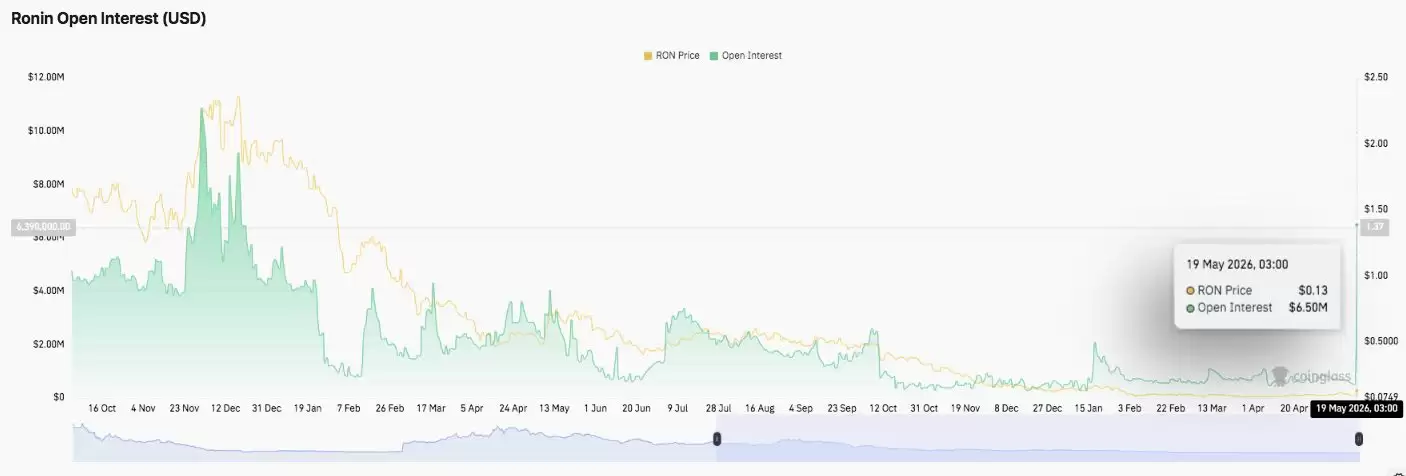
Task: Click the 8 Dec date label
Action: click(1006, 408)
